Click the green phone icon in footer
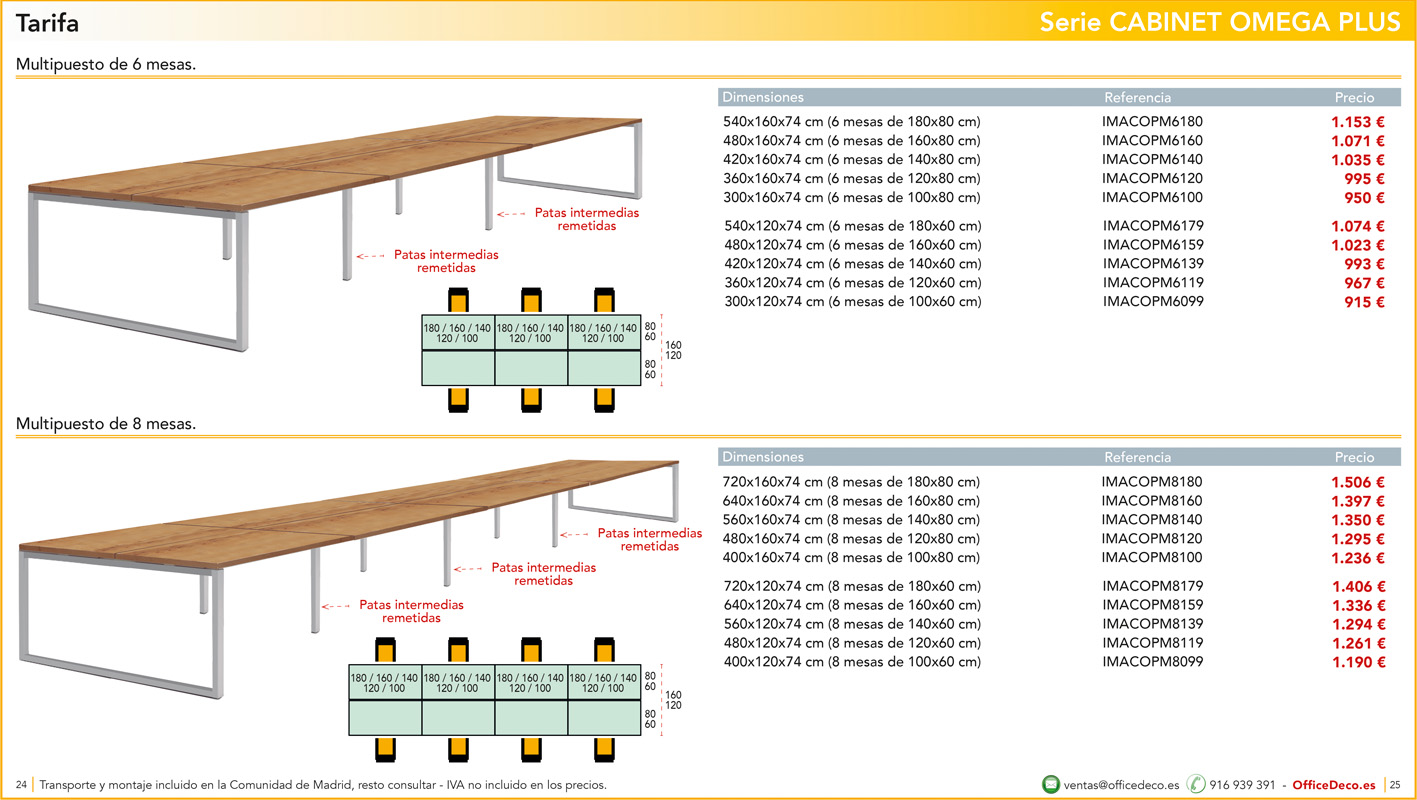This screenshot has height=800, width=1417. coord(1196,785)
